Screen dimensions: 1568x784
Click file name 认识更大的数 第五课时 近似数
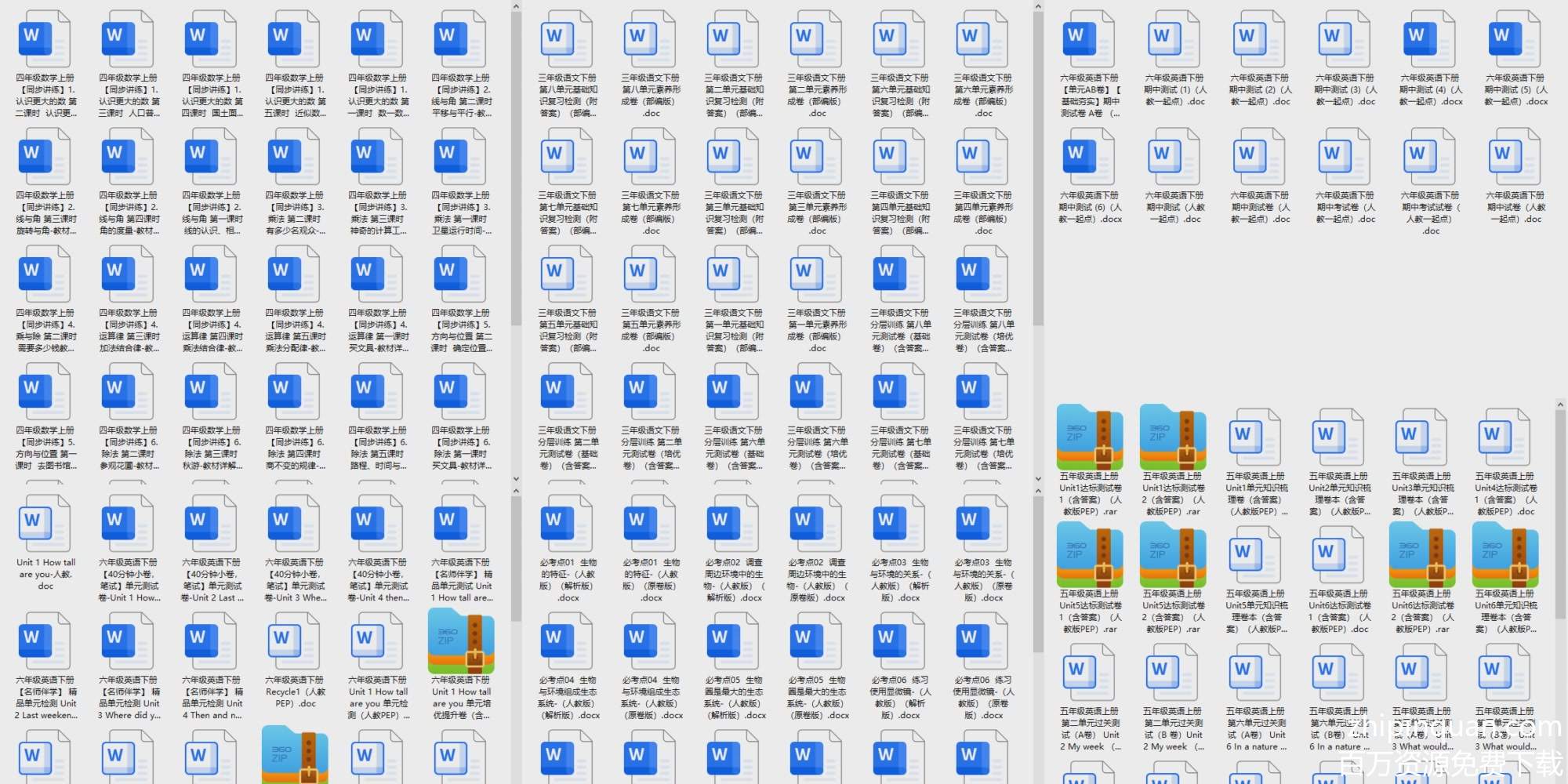(x=295, y=96)
